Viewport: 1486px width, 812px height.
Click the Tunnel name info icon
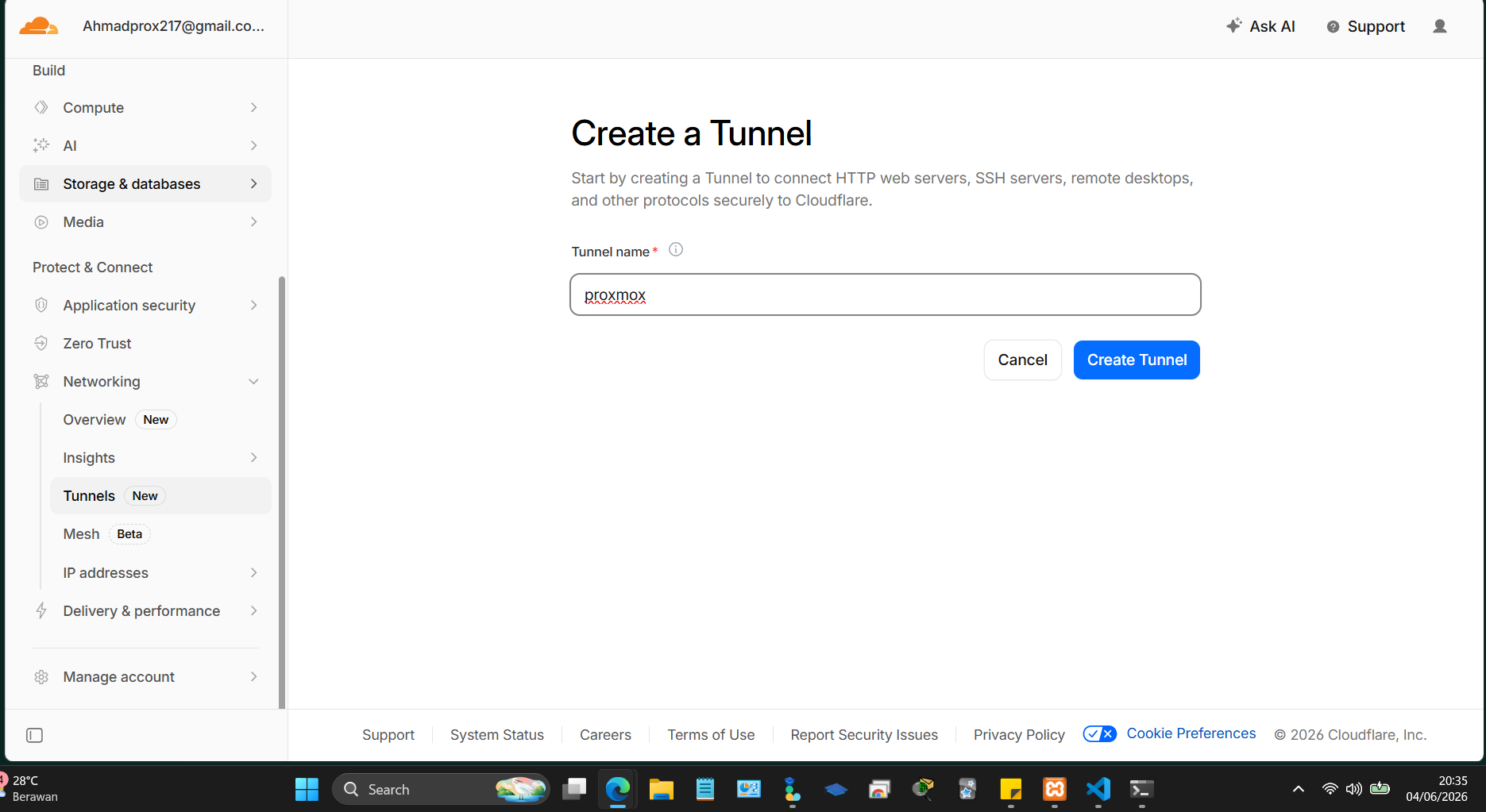point(676,250)
